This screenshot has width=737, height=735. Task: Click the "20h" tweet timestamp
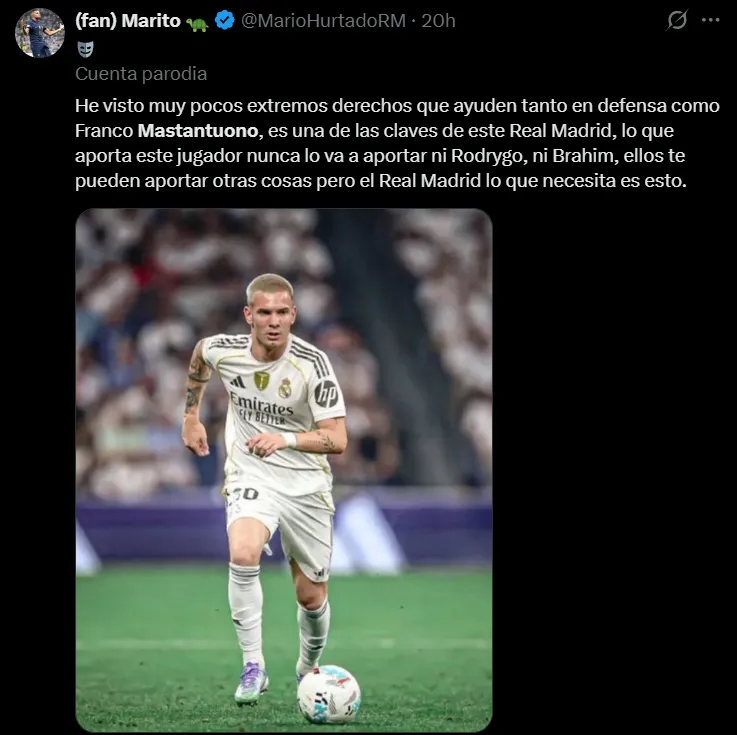438,21
